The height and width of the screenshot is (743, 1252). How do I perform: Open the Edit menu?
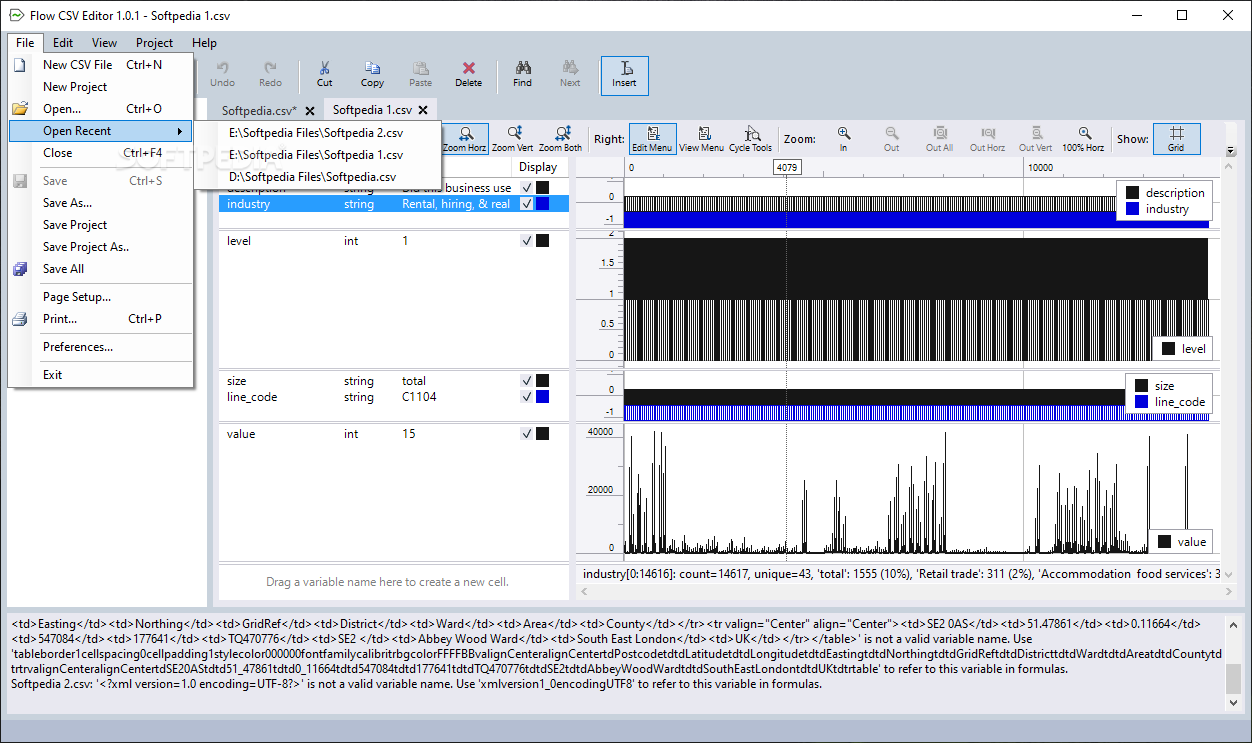tap(63, 43)
